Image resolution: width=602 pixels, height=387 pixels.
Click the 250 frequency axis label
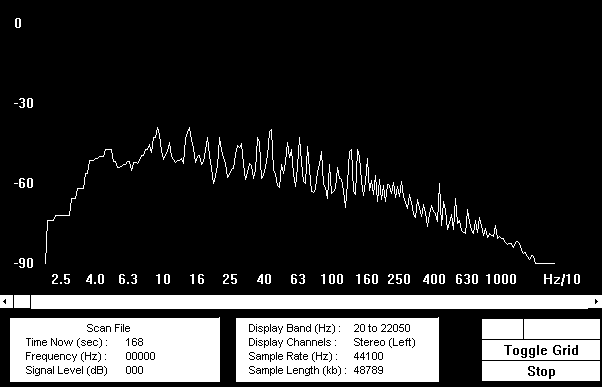tap(399, 279)
